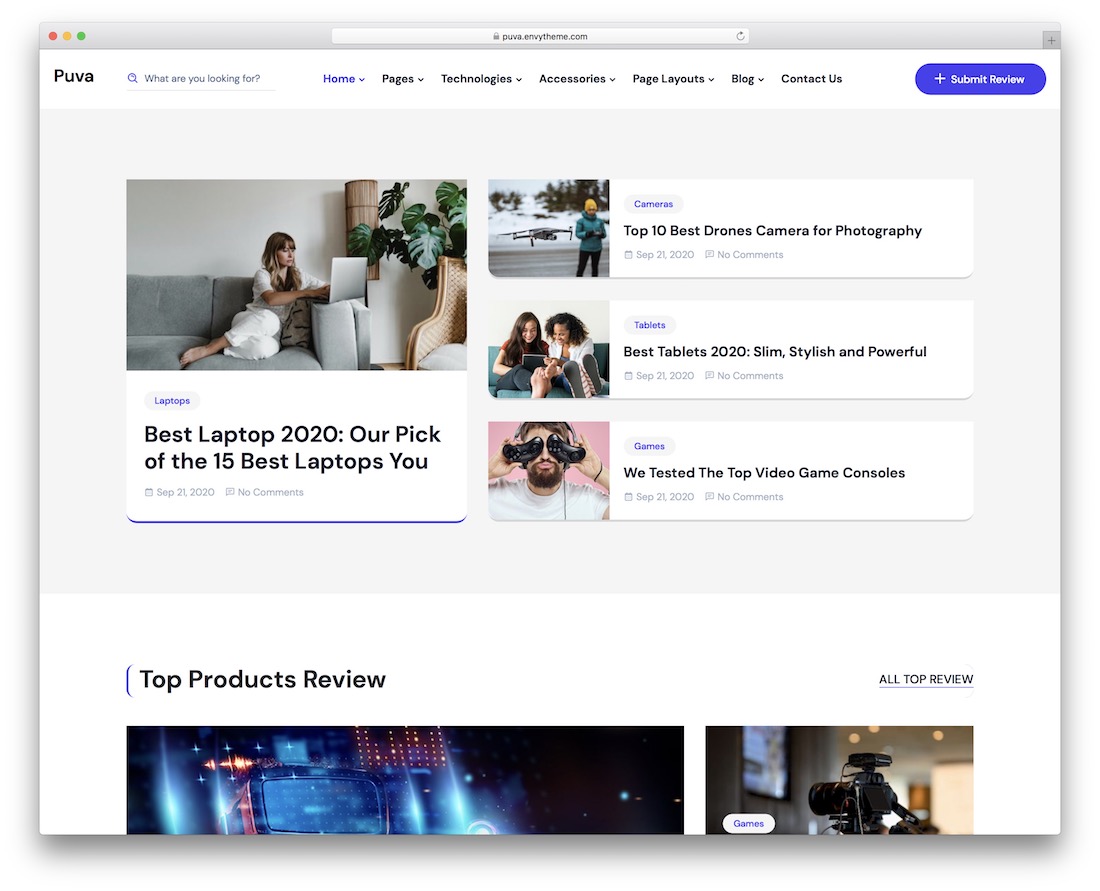Click the lock icon in address bar
Viewport: 1100px width, 891px height.
496,36
